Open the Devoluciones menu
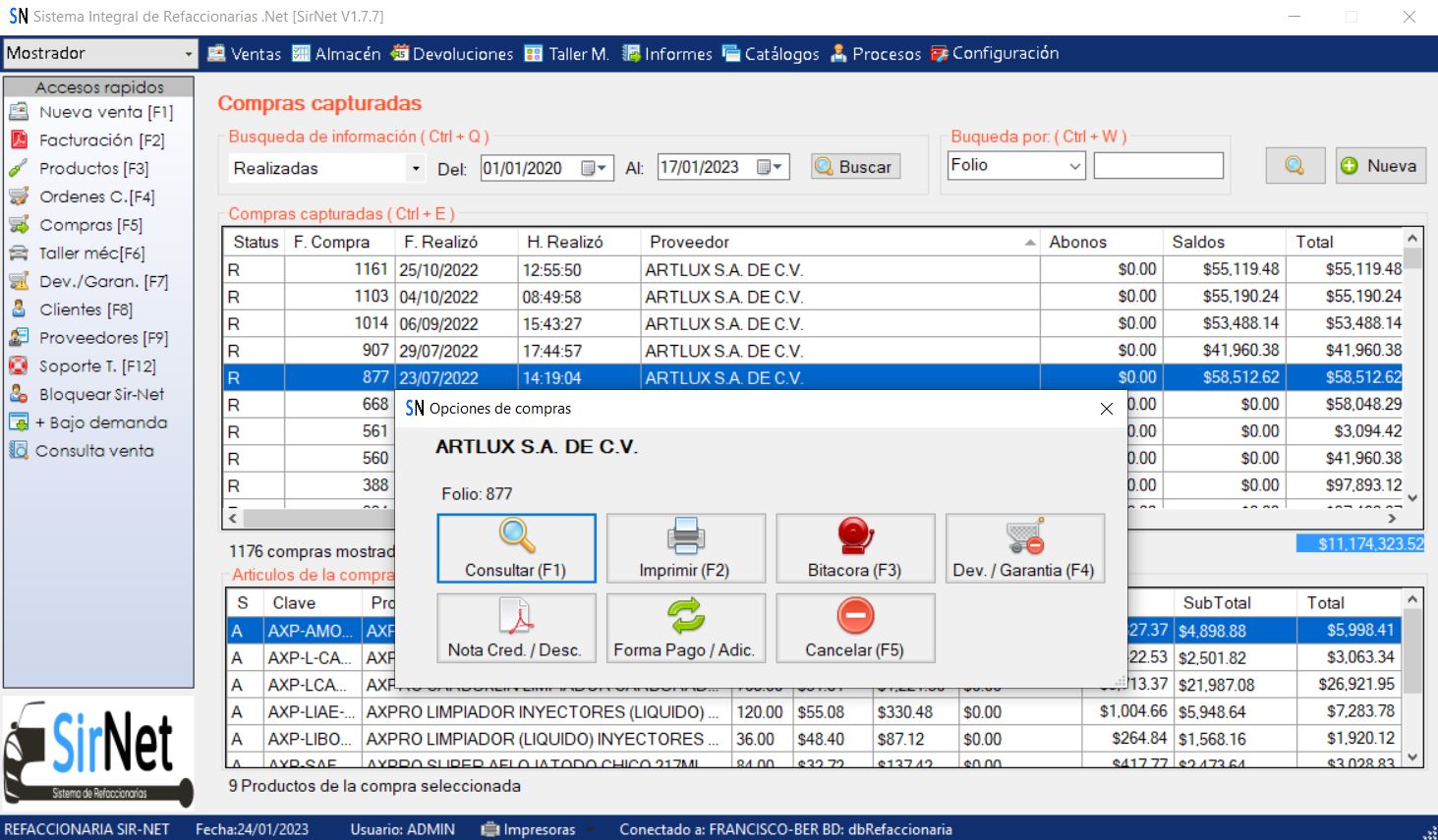Image resolution: width=1438 pixels, height=840 pixels. (x=452, y=54)
